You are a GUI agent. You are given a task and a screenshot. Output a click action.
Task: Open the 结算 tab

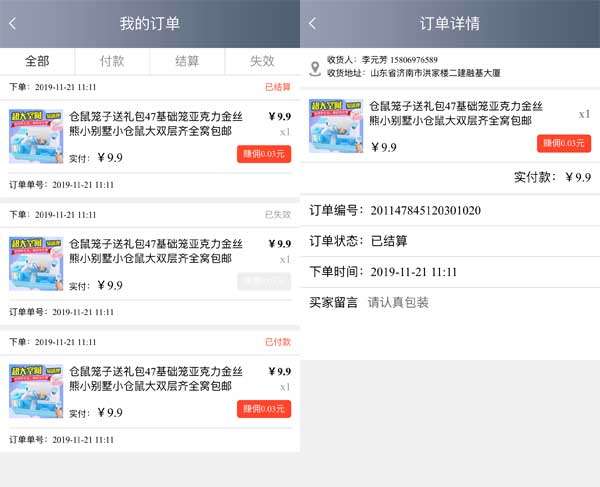point(187,61)
